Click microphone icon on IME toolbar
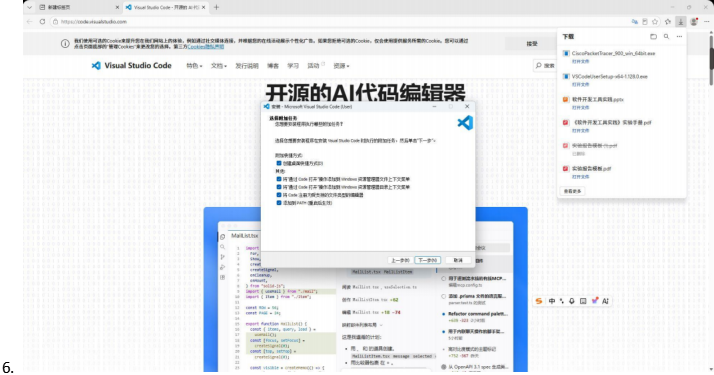This screenshot has width=714, height=375. (x=572, y=301)
